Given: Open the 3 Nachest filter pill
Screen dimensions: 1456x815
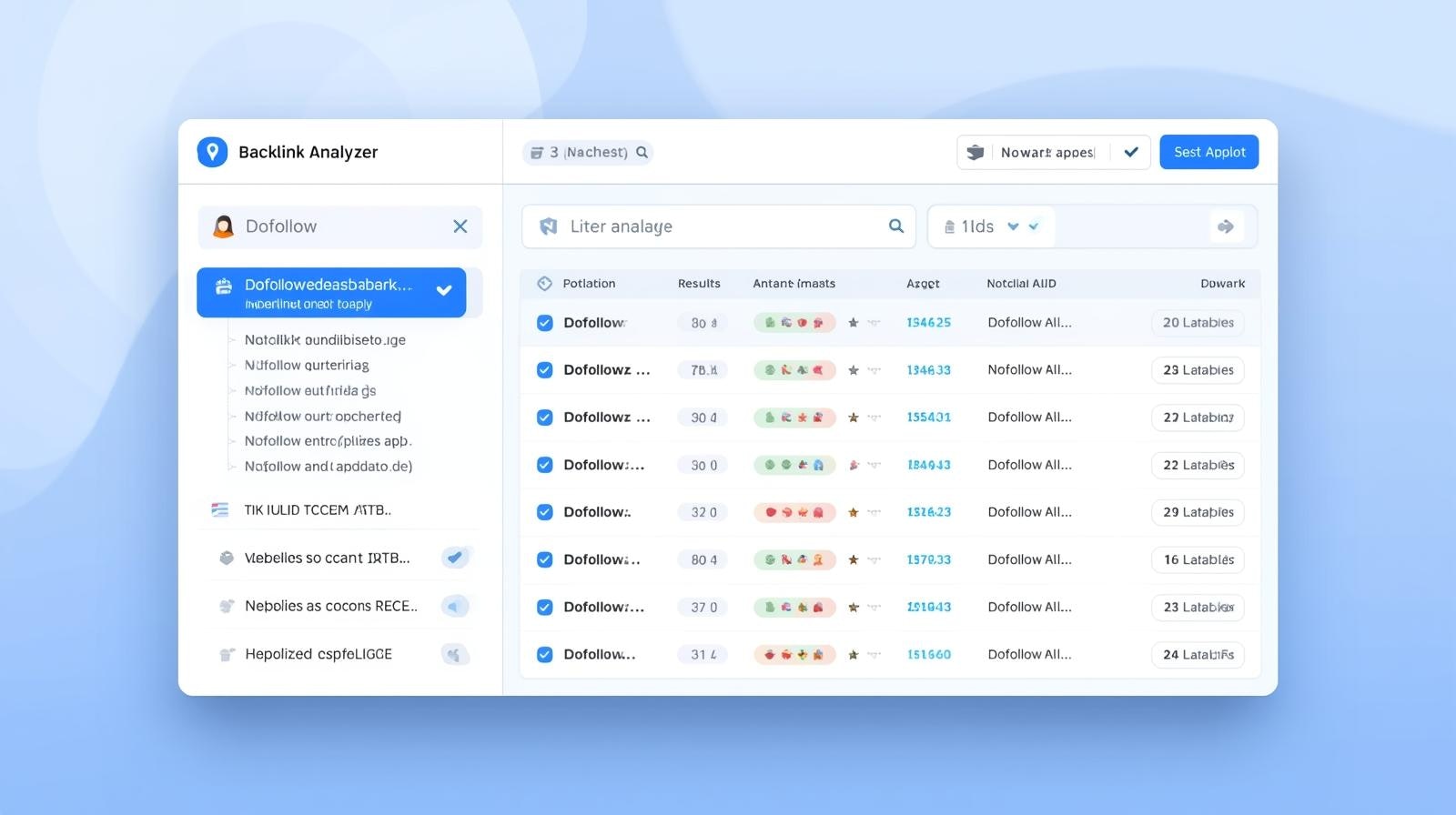Looking at the screenshot, I should pos(587,153).
